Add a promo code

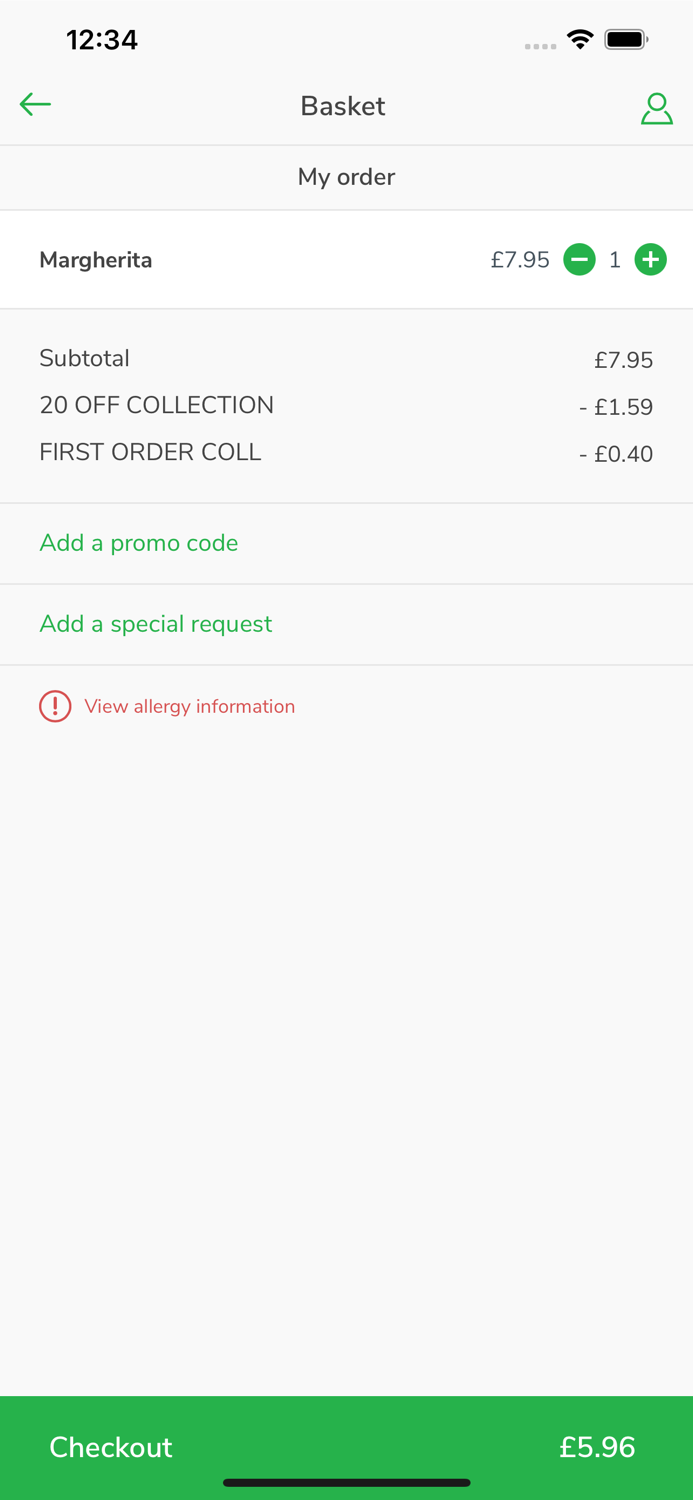click(x=139, y=543)
